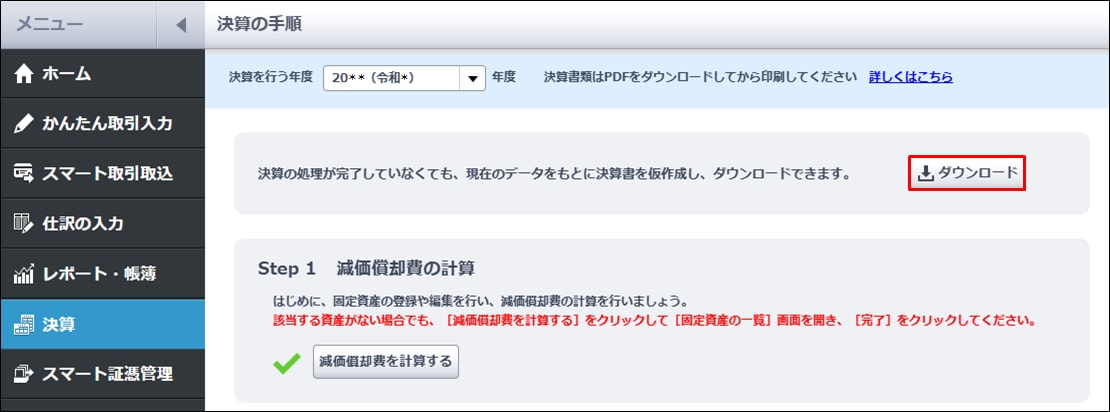Click the 仕訳の入力 ledger icon

pos(24,223)
